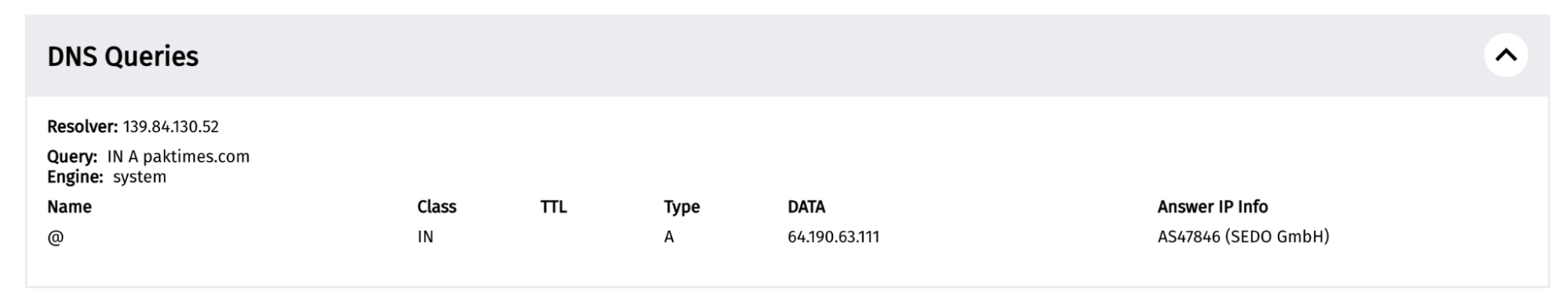
Task: Click the DATA column header
Action: (x=806, y=207)
